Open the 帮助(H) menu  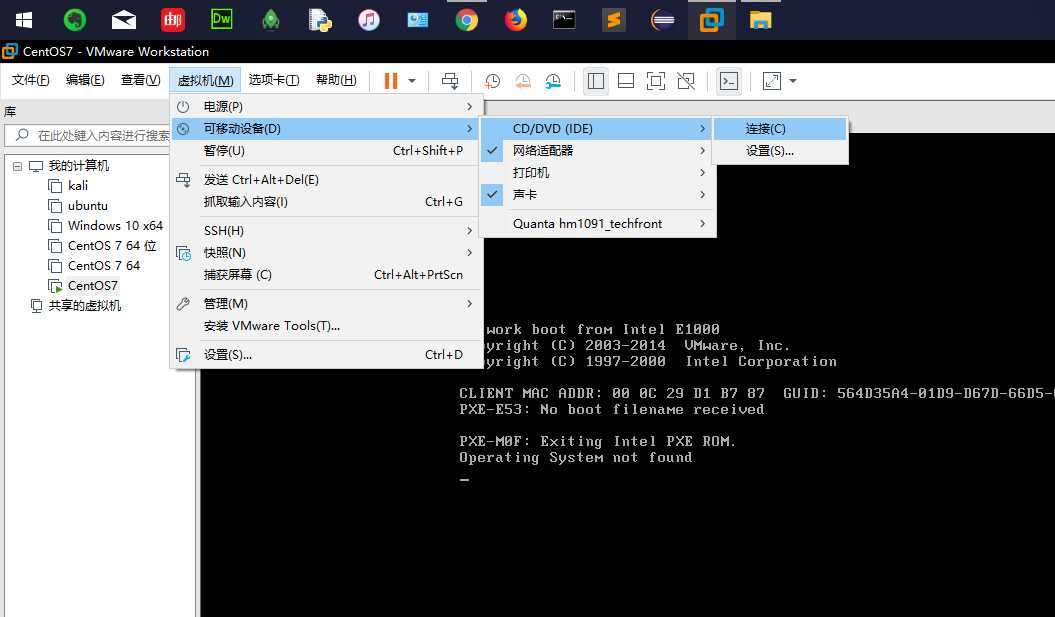336,80
